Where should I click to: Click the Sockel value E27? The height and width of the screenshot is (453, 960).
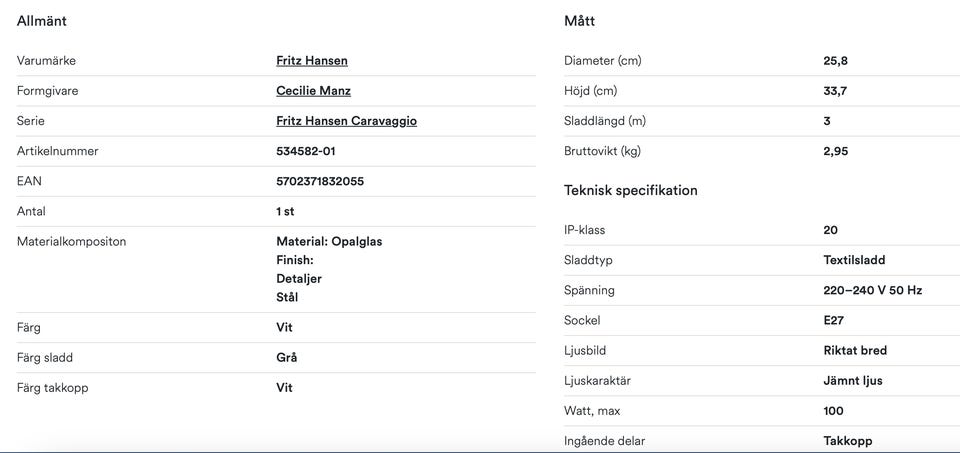[834, 320]
